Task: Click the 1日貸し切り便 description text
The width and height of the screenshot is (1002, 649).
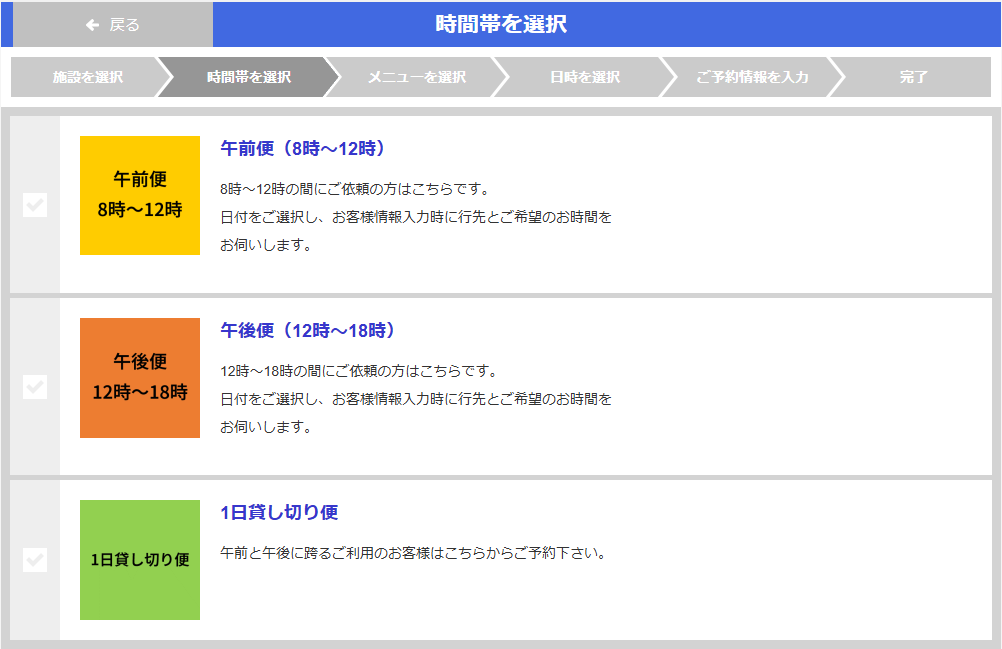Action: 413,552
